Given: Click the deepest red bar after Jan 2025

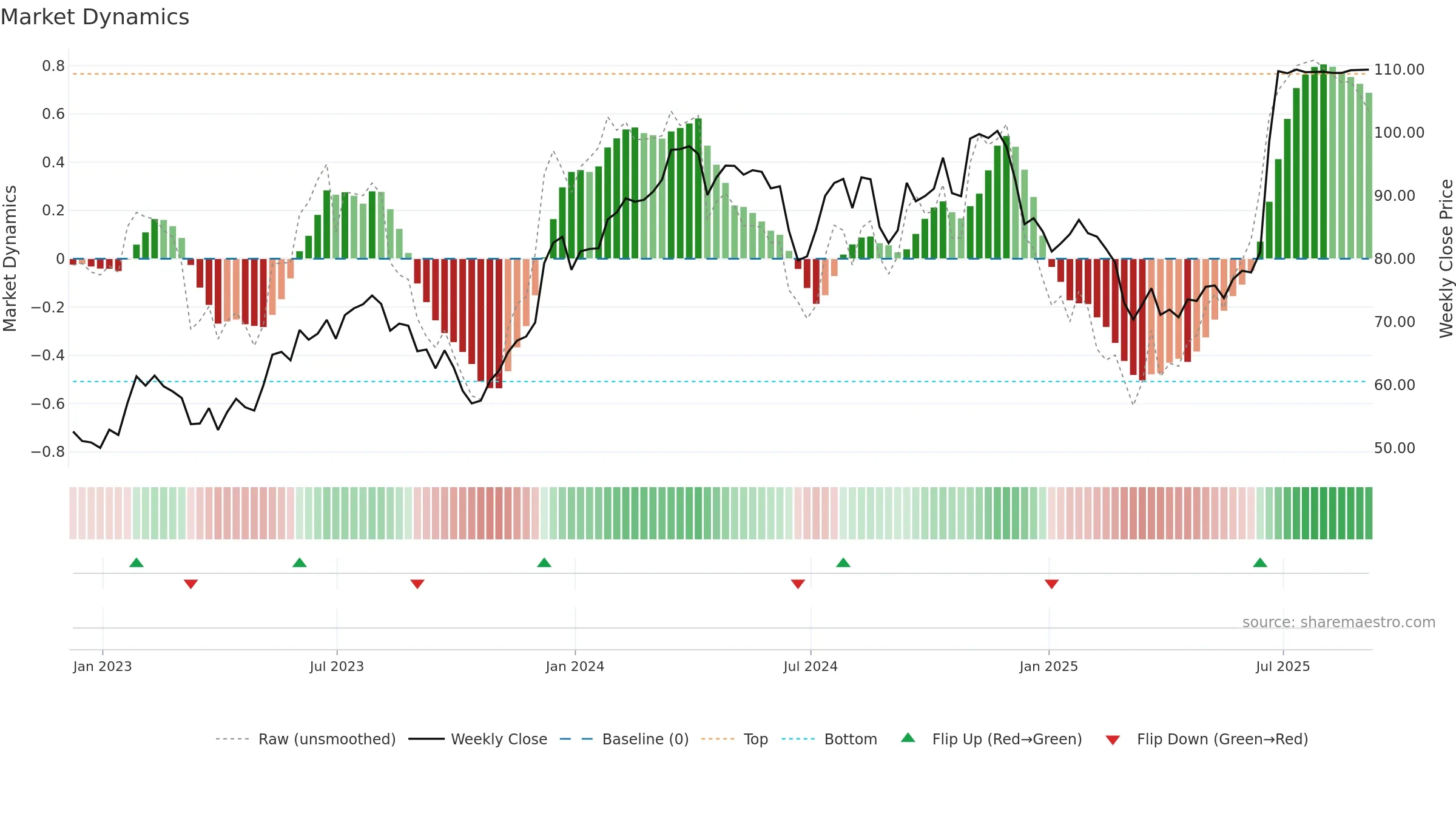Looking at the screenshot, I should 1142,320.
